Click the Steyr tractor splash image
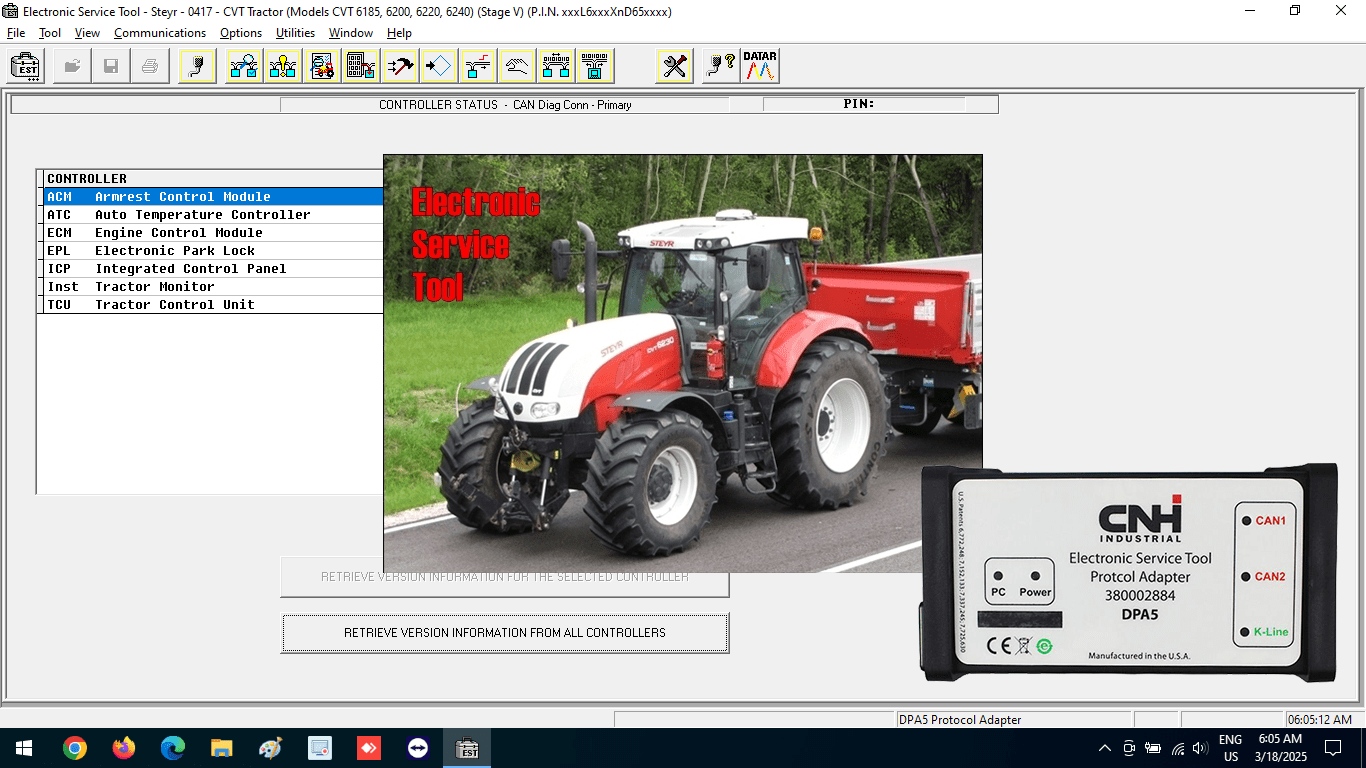Viewport: 1366px width, 768px height. point(683,363)
